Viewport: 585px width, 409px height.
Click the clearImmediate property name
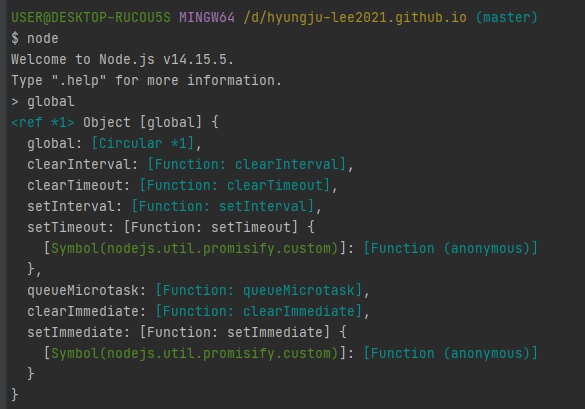(82, 311)
